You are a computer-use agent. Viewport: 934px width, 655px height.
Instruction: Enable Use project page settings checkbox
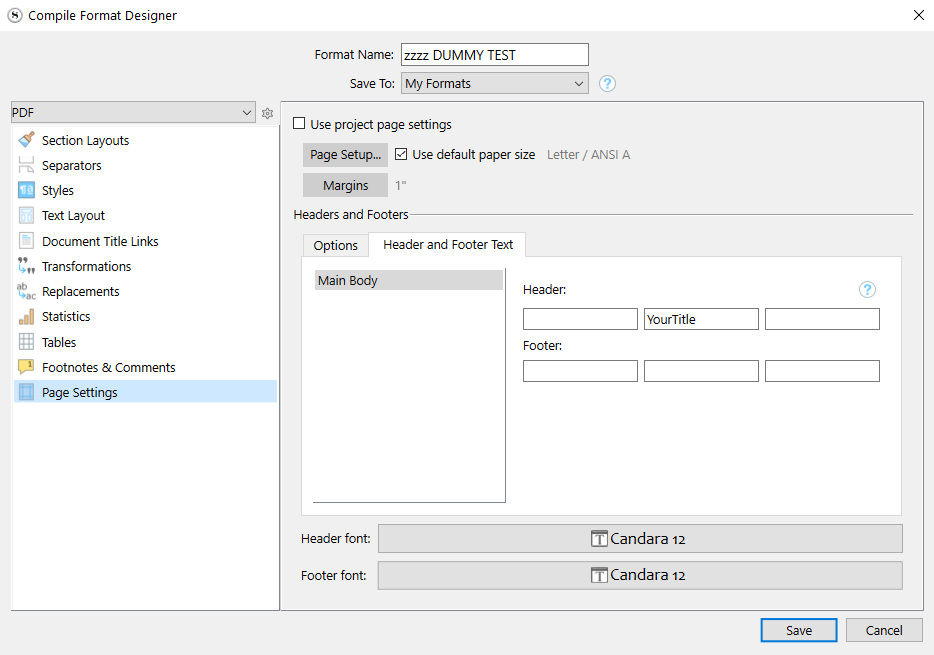[299, 125]
